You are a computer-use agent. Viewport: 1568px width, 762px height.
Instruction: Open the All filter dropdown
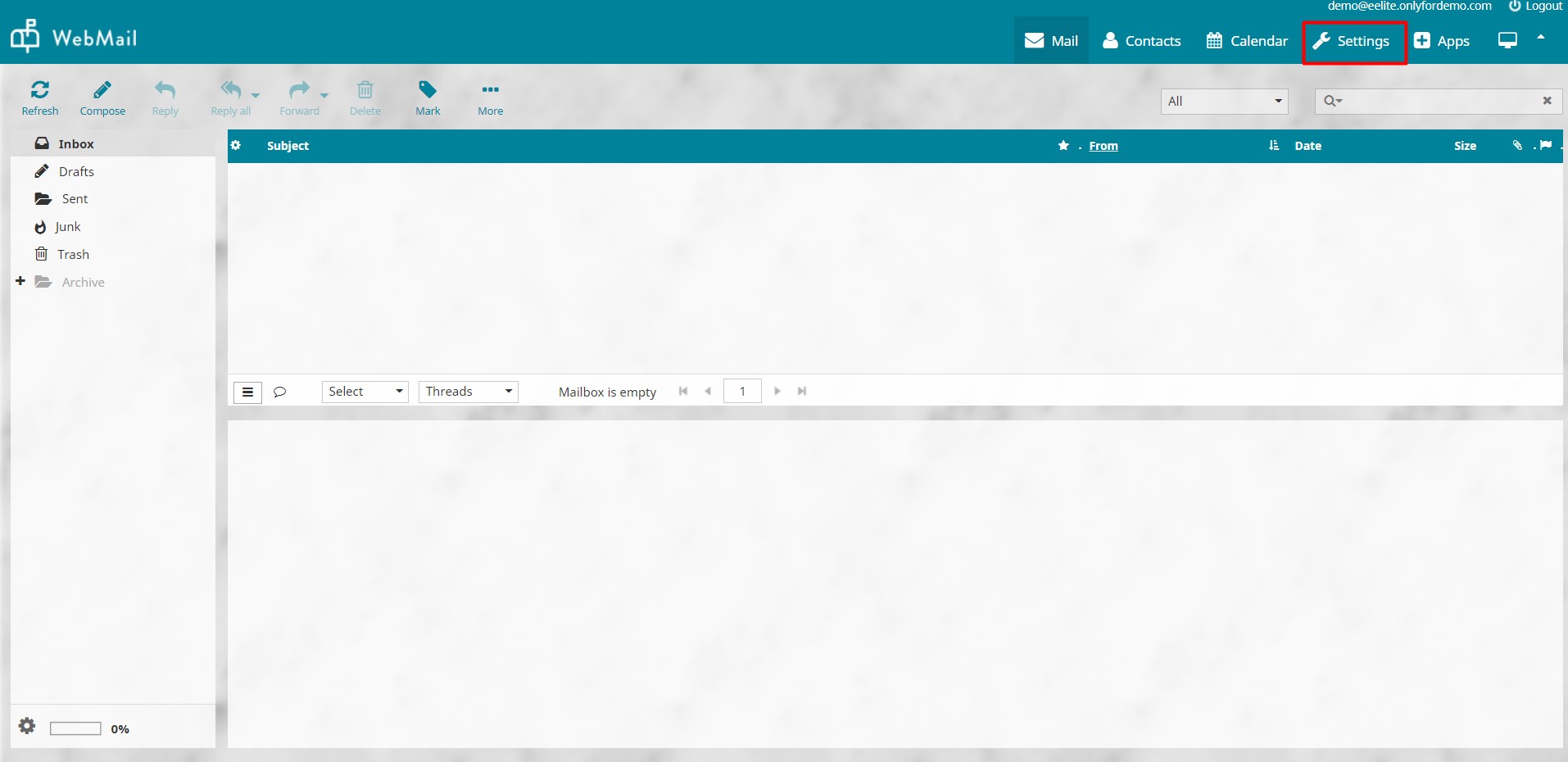[1224, 101]
